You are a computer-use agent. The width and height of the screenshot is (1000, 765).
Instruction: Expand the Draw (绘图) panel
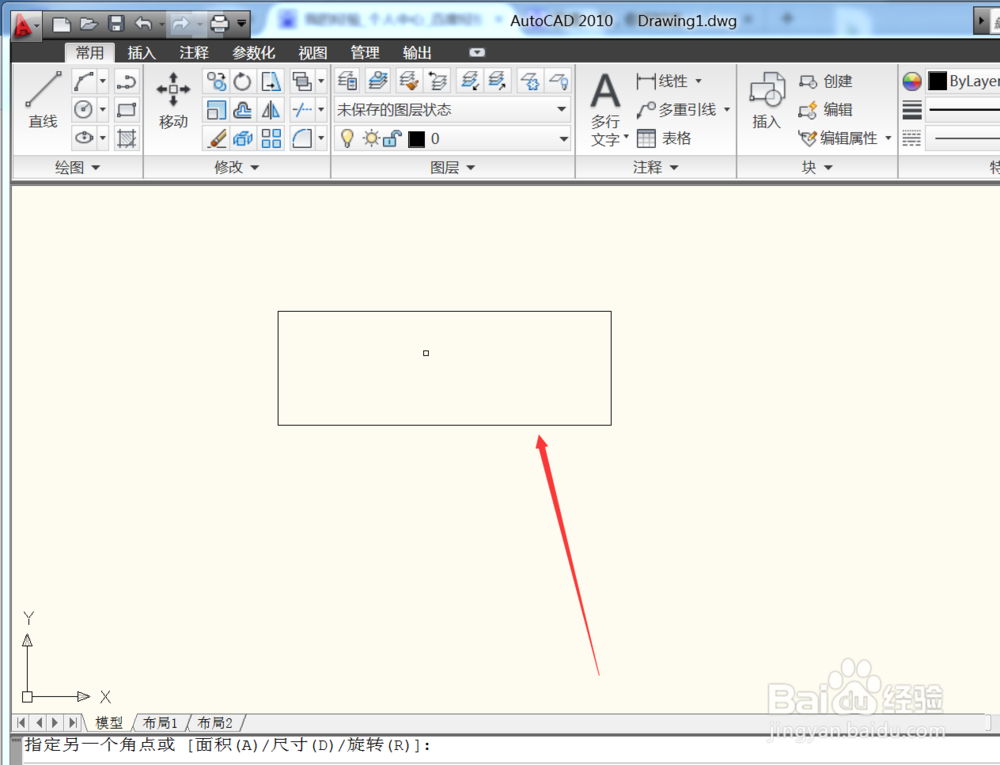[78, 168]
